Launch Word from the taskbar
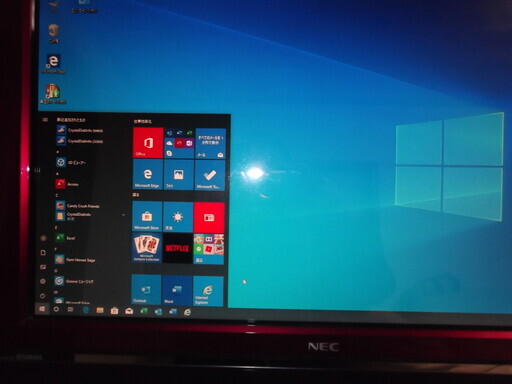Viewport: 512px width, 384px height. click(173, 312)
